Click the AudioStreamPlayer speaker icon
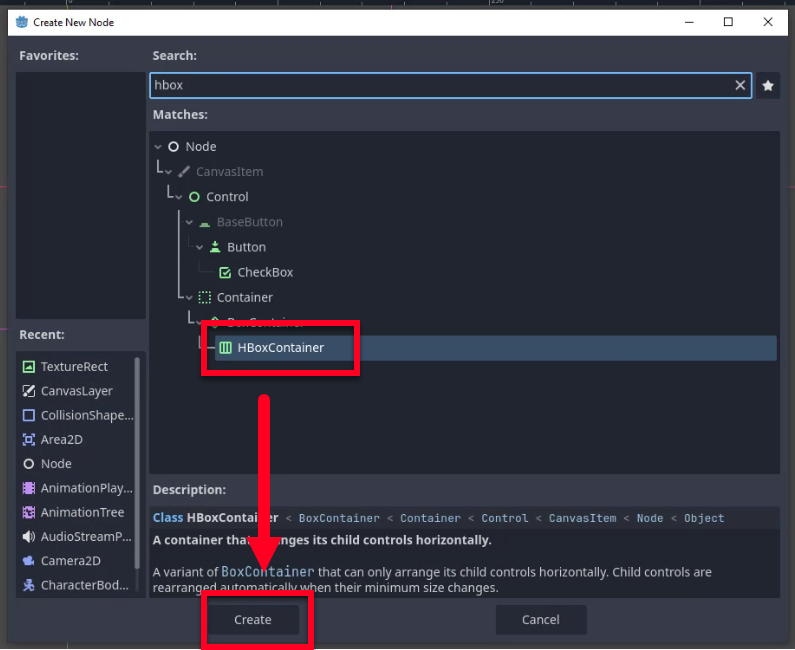795x650 pixels. click(29, 536)
